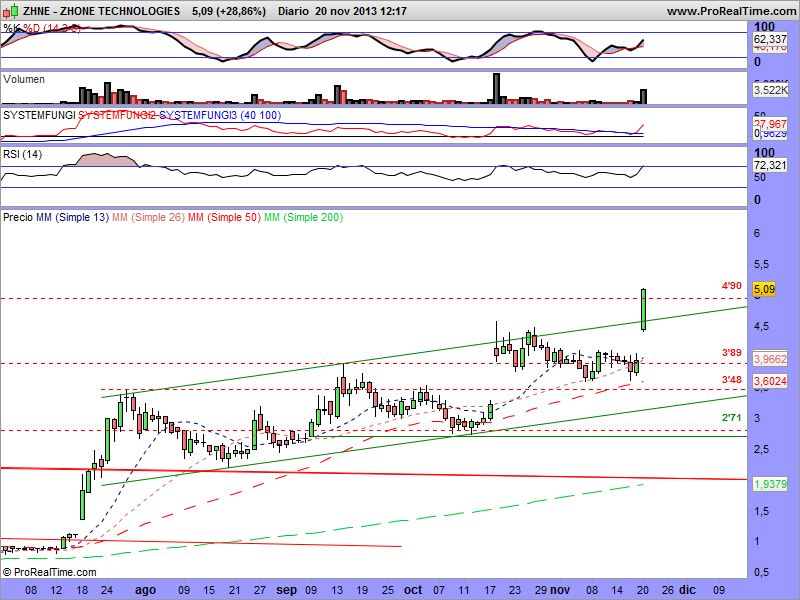Click the 4,5 price axis label
The width and height of the screenshot is (800, 600).
pyautogui.click(x=762, y=327)
